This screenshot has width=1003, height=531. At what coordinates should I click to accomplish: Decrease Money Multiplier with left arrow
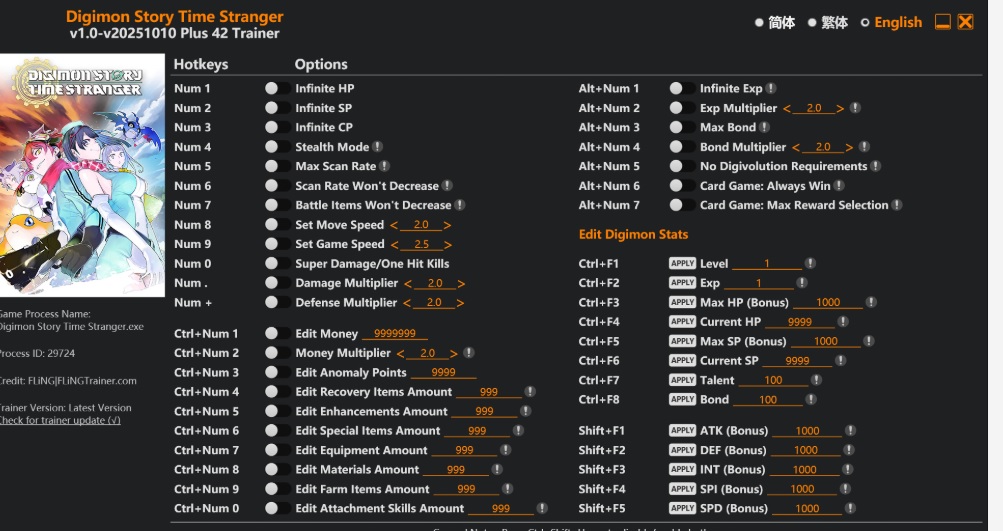(x=400, y=353)
